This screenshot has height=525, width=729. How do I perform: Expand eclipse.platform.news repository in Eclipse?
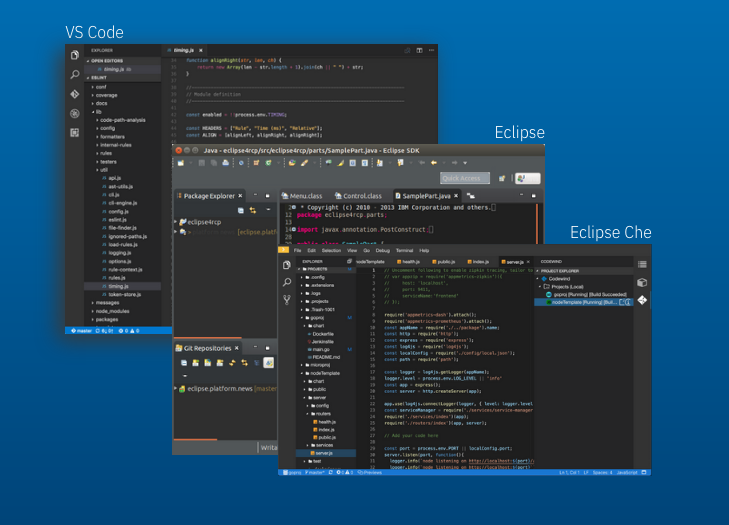[x=176, y=388]
